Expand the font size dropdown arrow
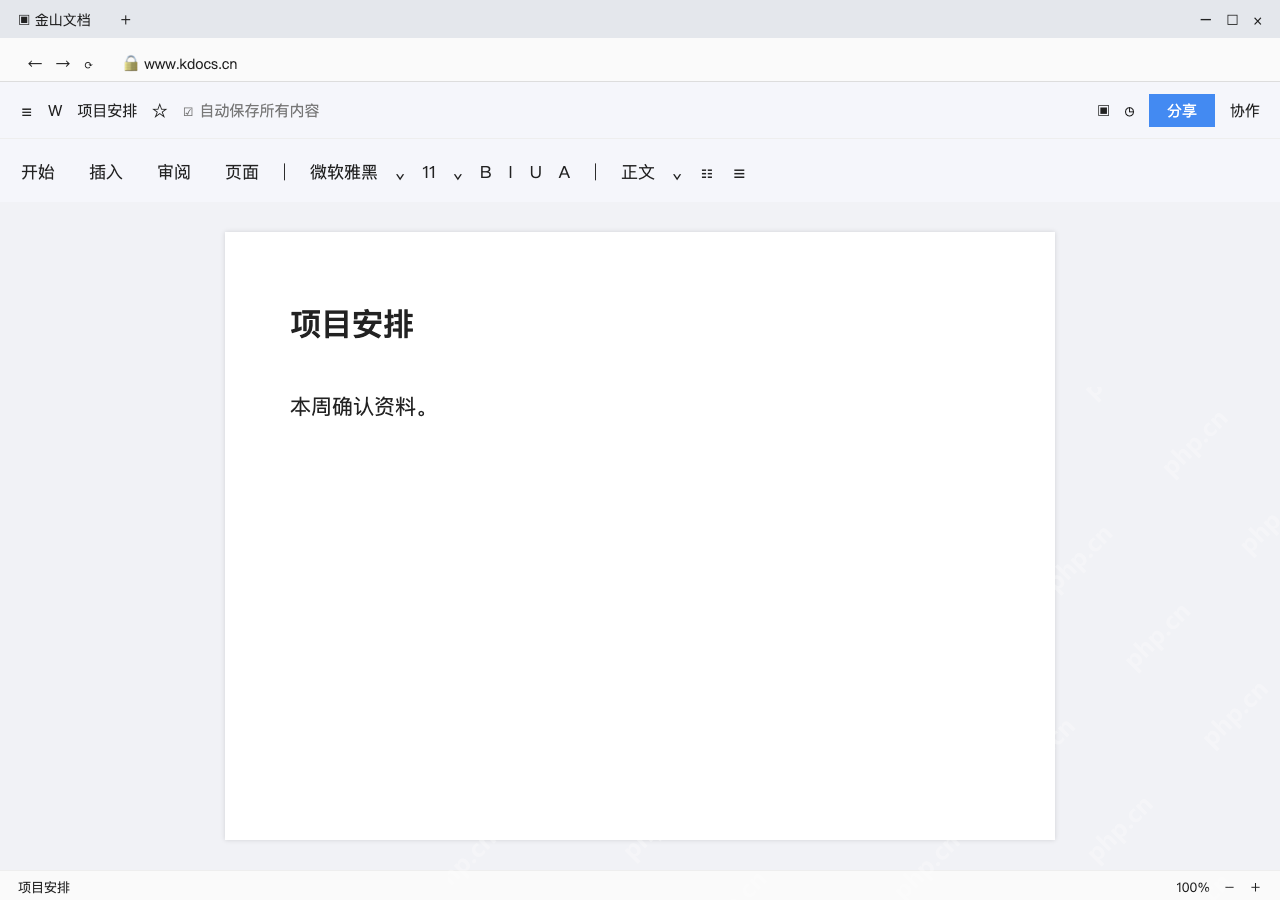The width and height of the screenshot is (1280, 900). 458,175
